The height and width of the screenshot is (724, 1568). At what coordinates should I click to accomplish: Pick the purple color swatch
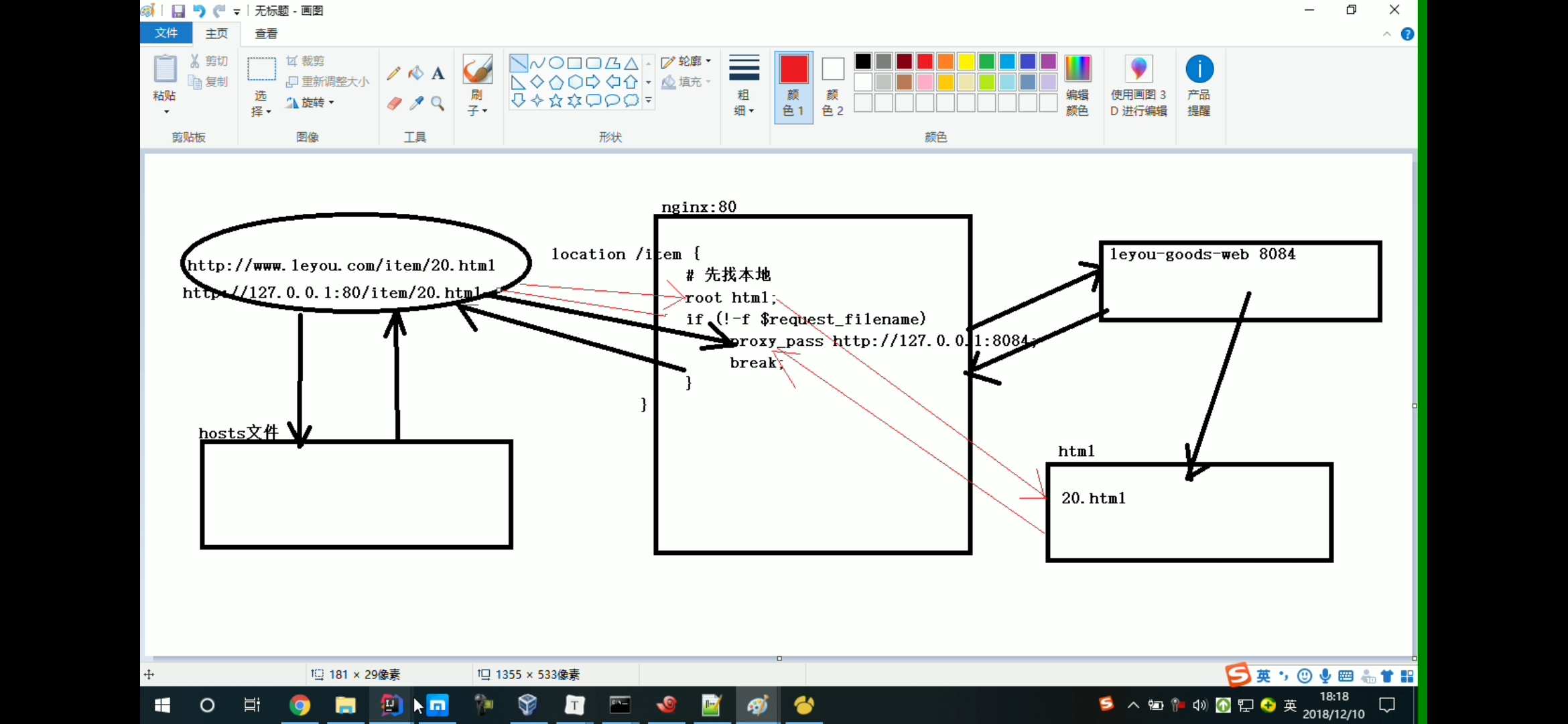coord(1048,62)
